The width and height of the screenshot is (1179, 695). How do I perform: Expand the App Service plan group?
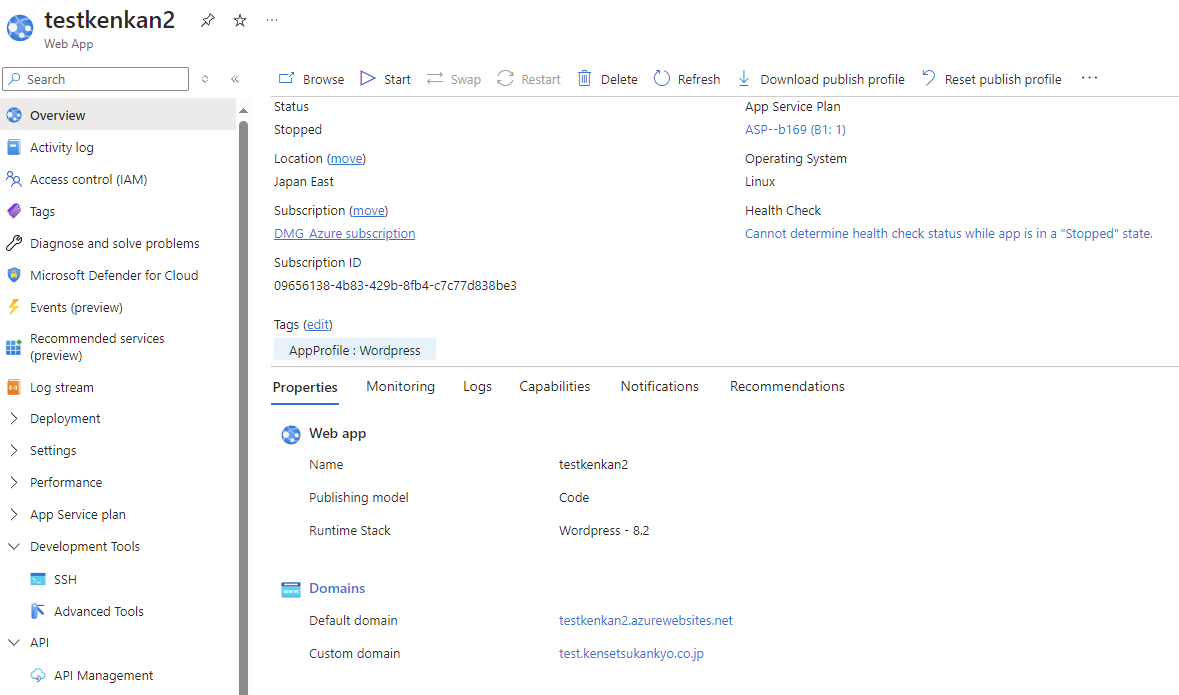[x=14, y=514]
